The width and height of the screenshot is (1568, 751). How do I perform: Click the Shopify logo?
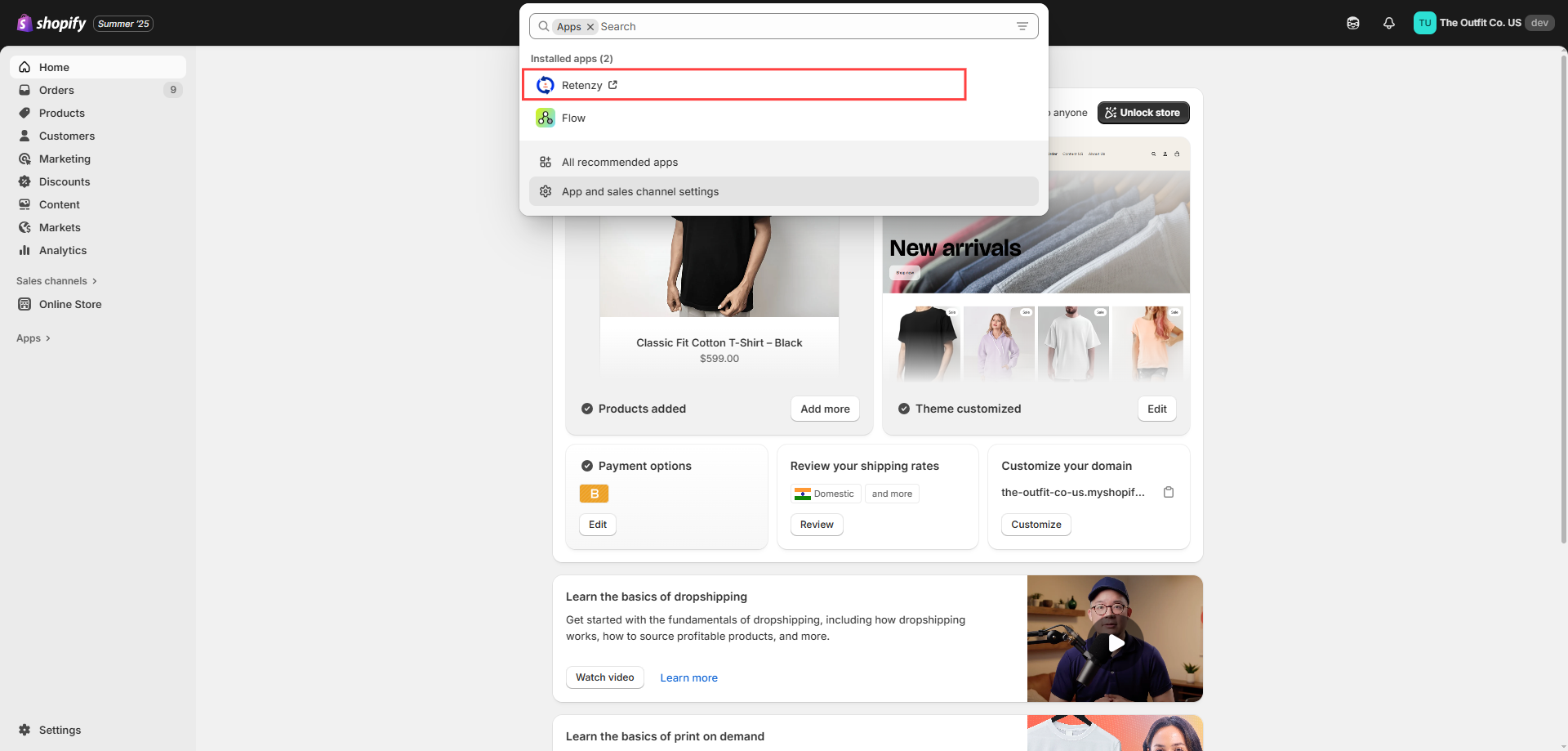52,23
